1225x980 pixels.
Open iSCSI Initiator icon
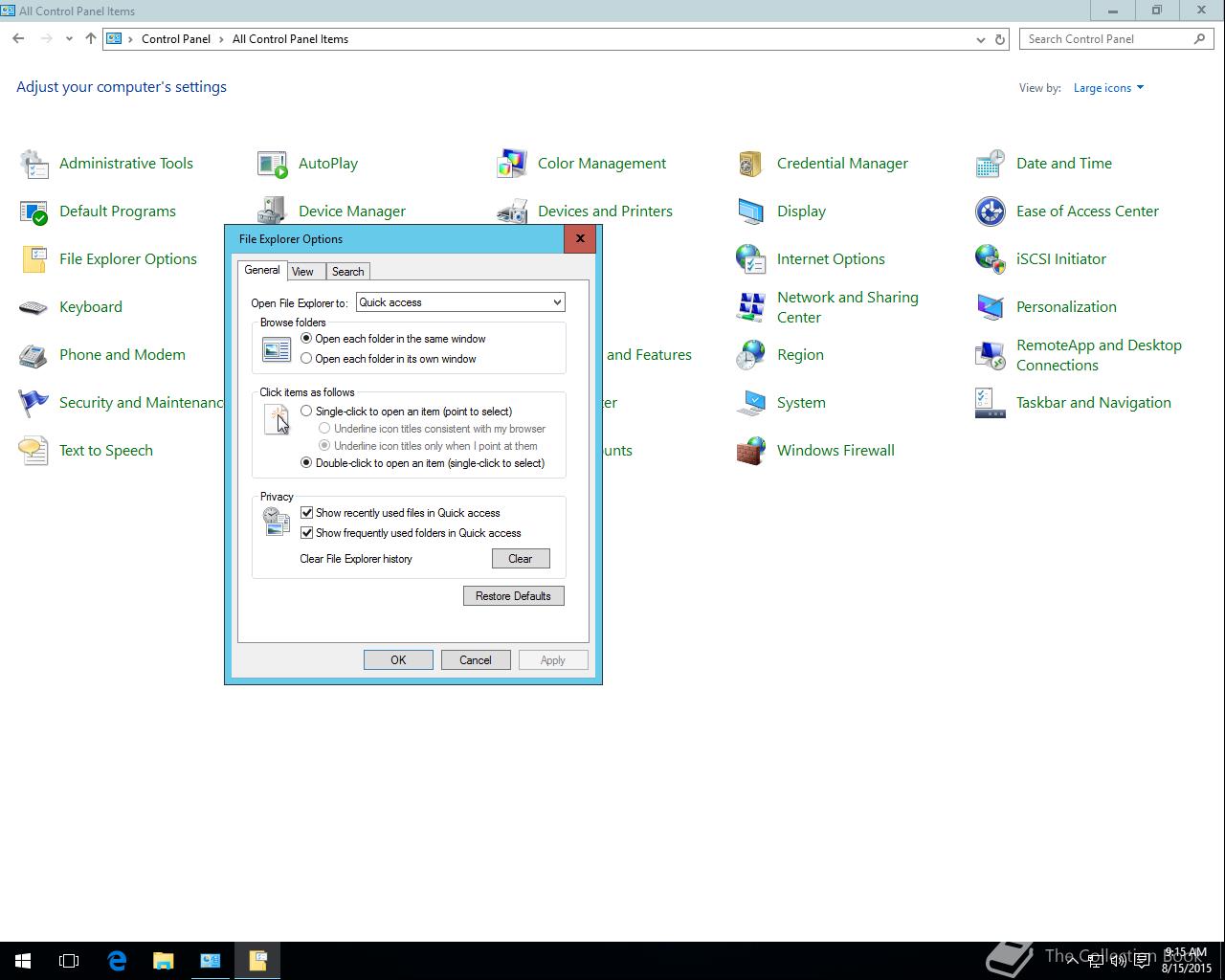click(x=991, y=259)
